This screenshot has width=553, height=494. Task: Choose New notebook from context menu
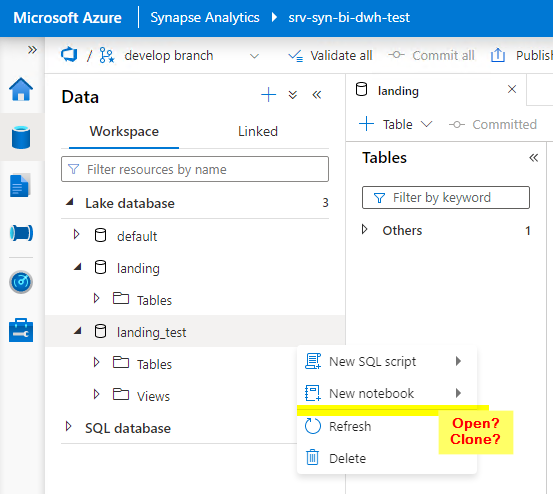pos(387,393)
